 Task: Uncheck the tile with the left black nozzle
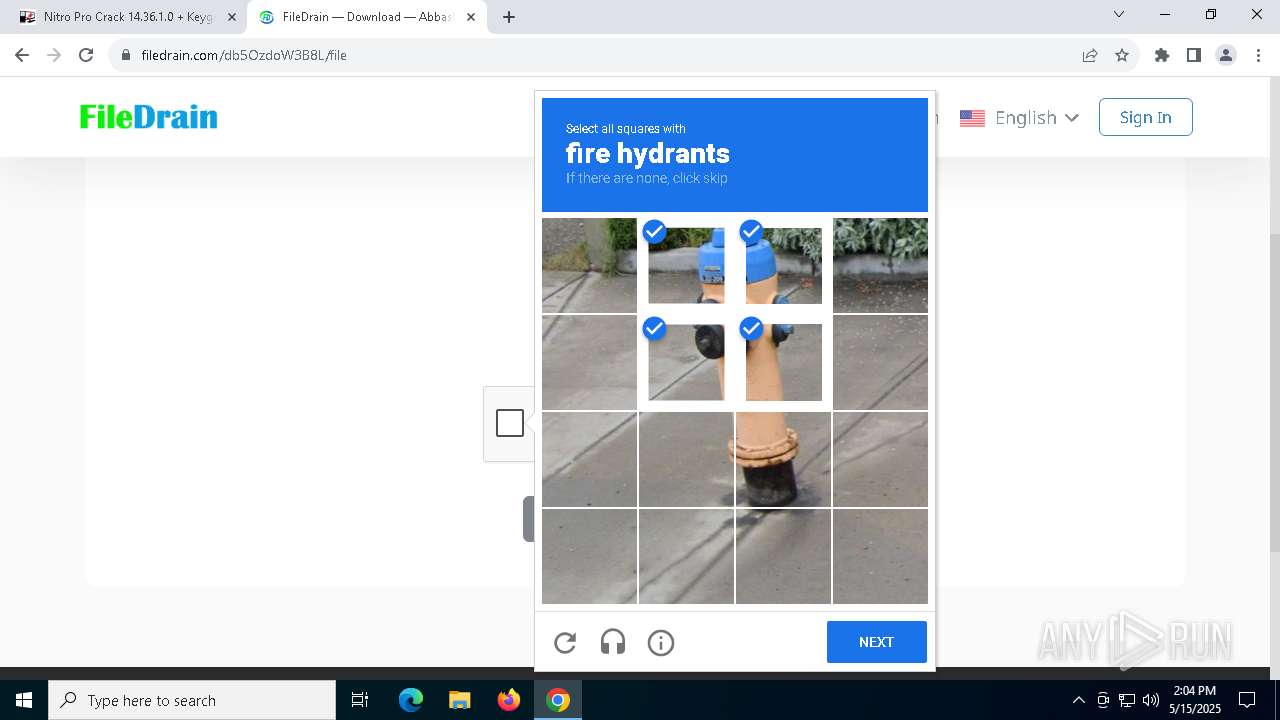click(x=686, y=362)
